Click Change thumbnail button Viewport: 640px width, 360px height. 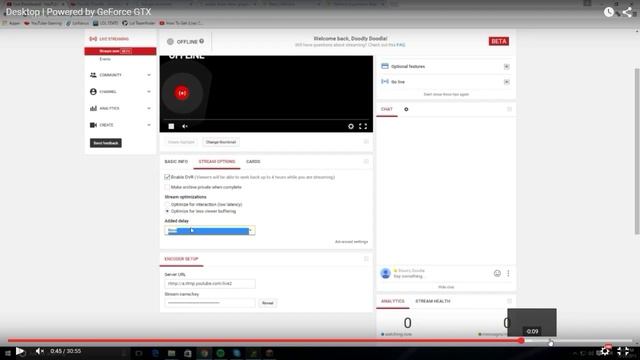coord(221,142)
